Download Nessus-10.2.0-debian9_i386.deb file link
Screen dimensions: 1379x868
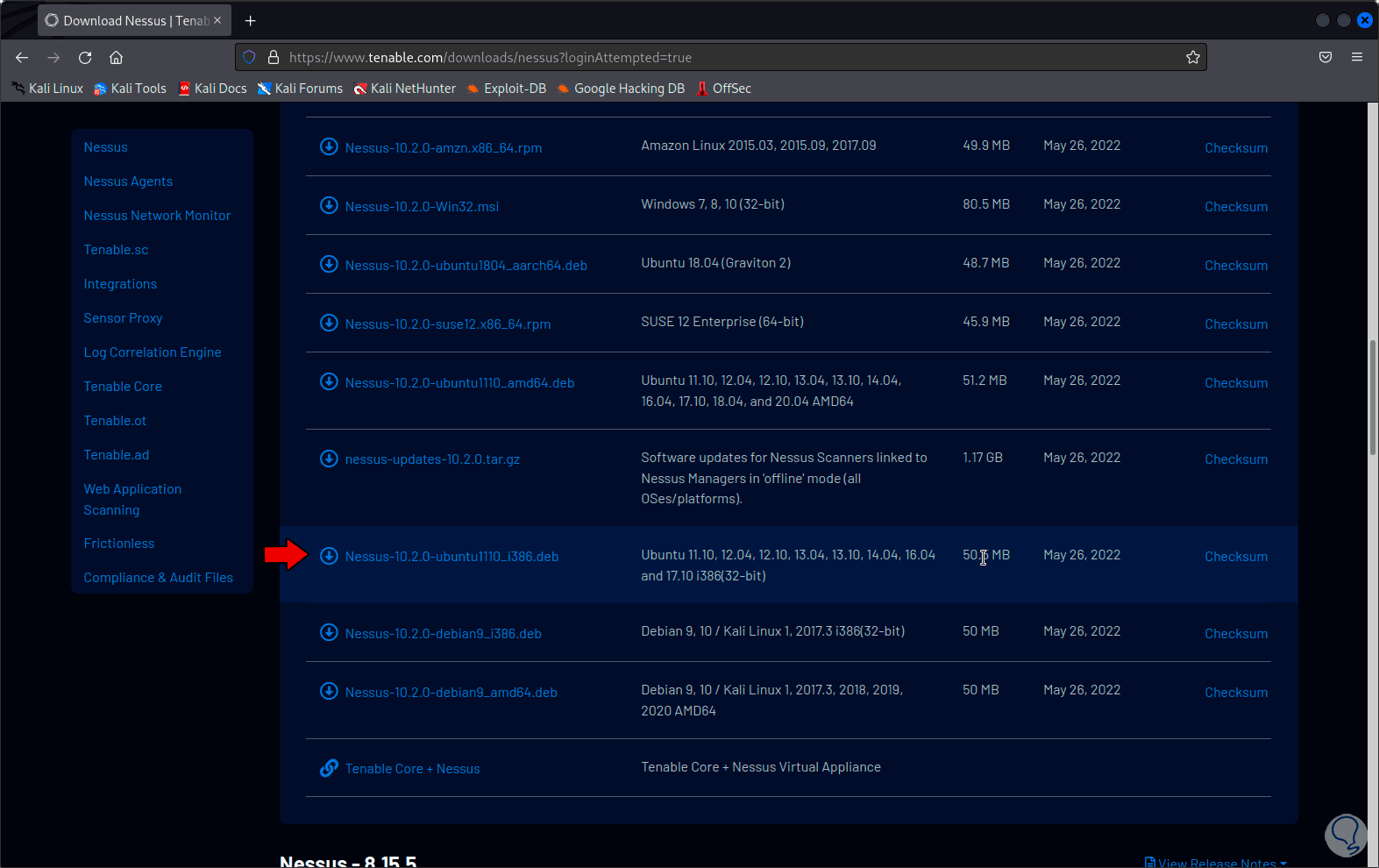[x=444, y=634]
